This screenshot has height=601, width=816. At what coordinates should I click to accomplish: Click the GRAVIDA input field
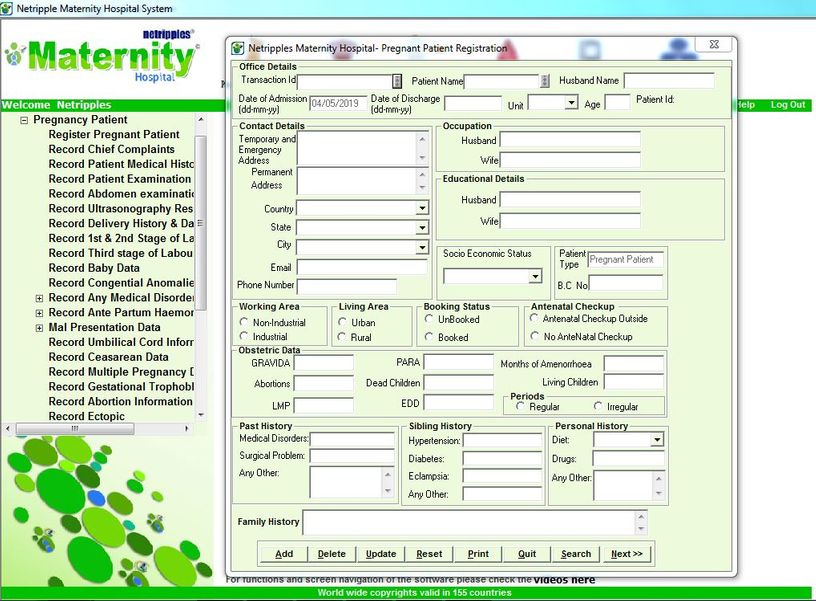[323, 363]
